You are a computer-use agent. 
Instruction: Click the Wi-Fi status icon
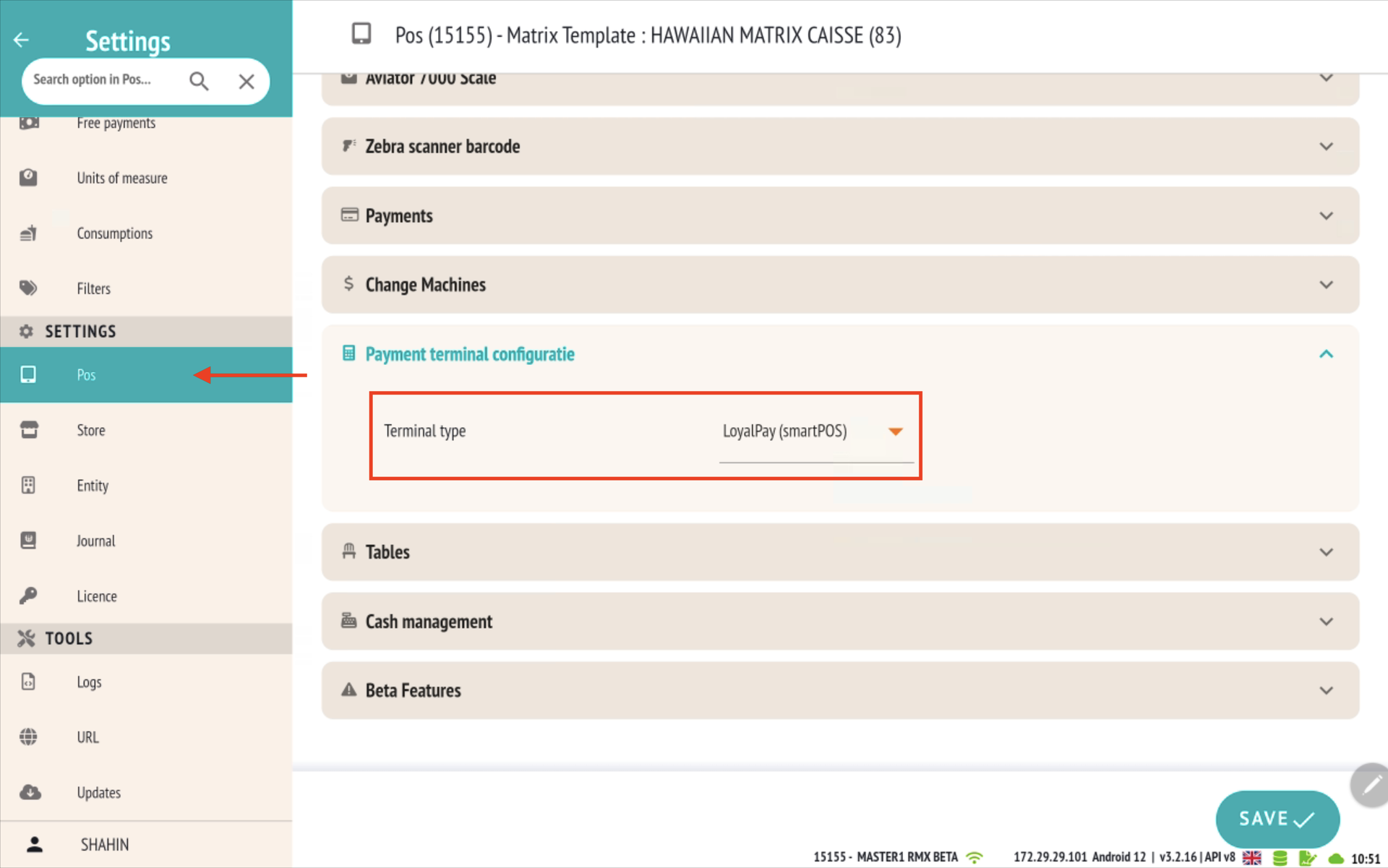click(x=974, y=858)
